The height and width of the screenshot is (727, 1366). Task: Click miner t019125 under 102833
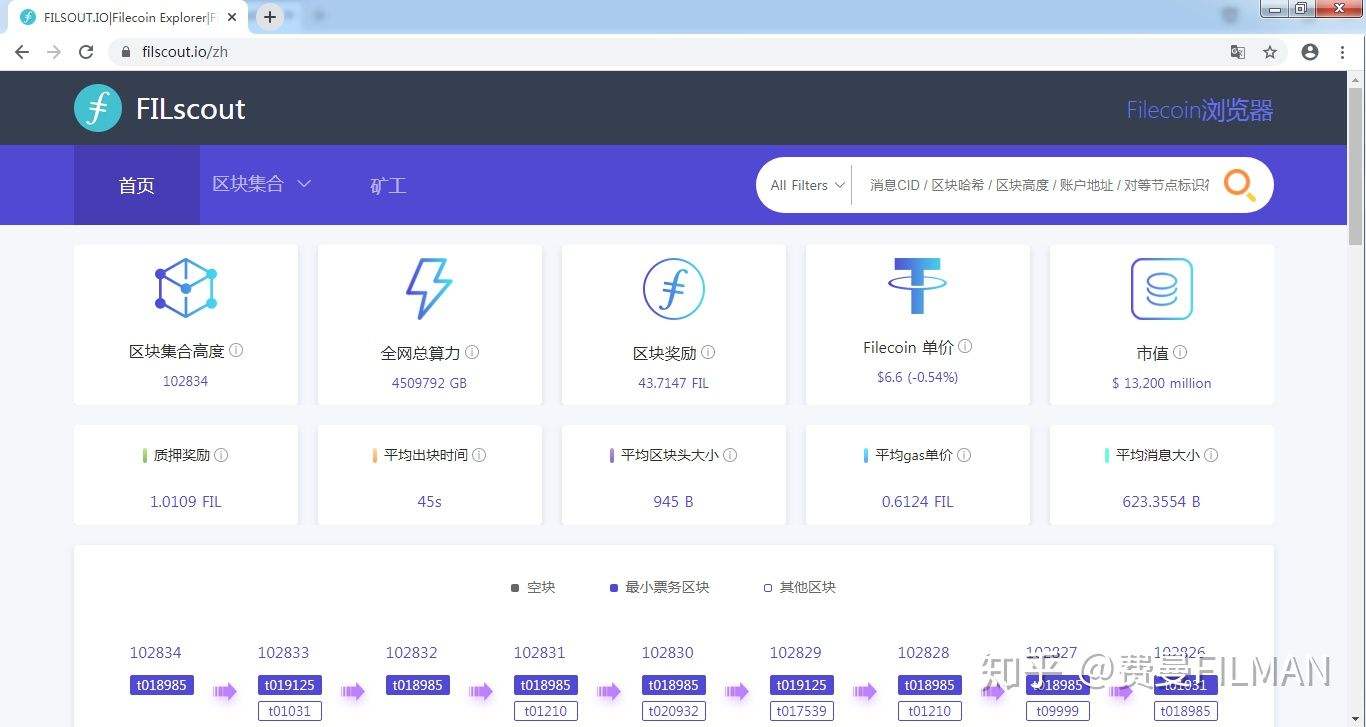tap(290, 685)
